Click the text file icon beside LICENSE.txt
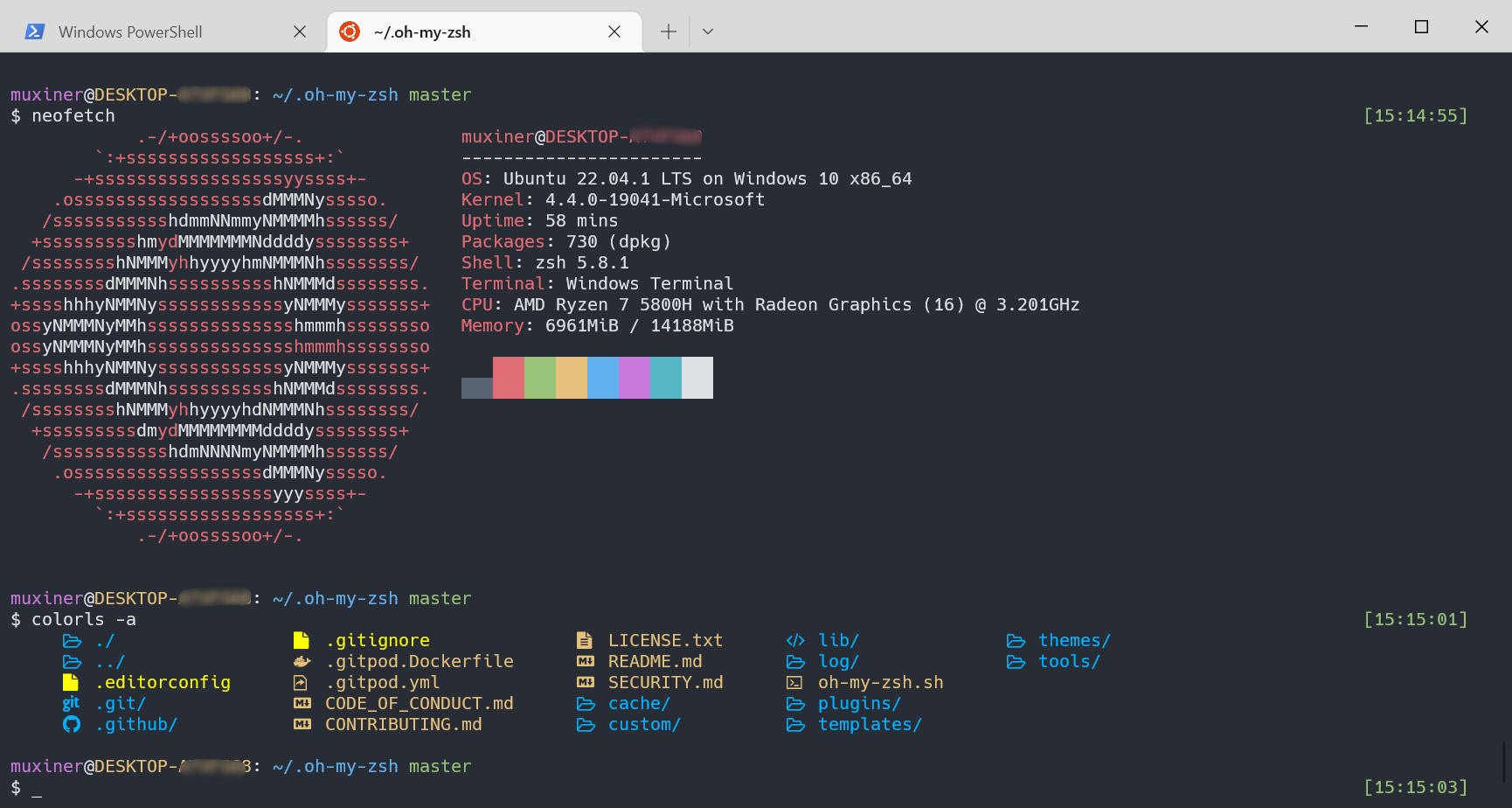Image resolution: width=1512 pixels, height=808 pixels. click(x=585, y=640)
